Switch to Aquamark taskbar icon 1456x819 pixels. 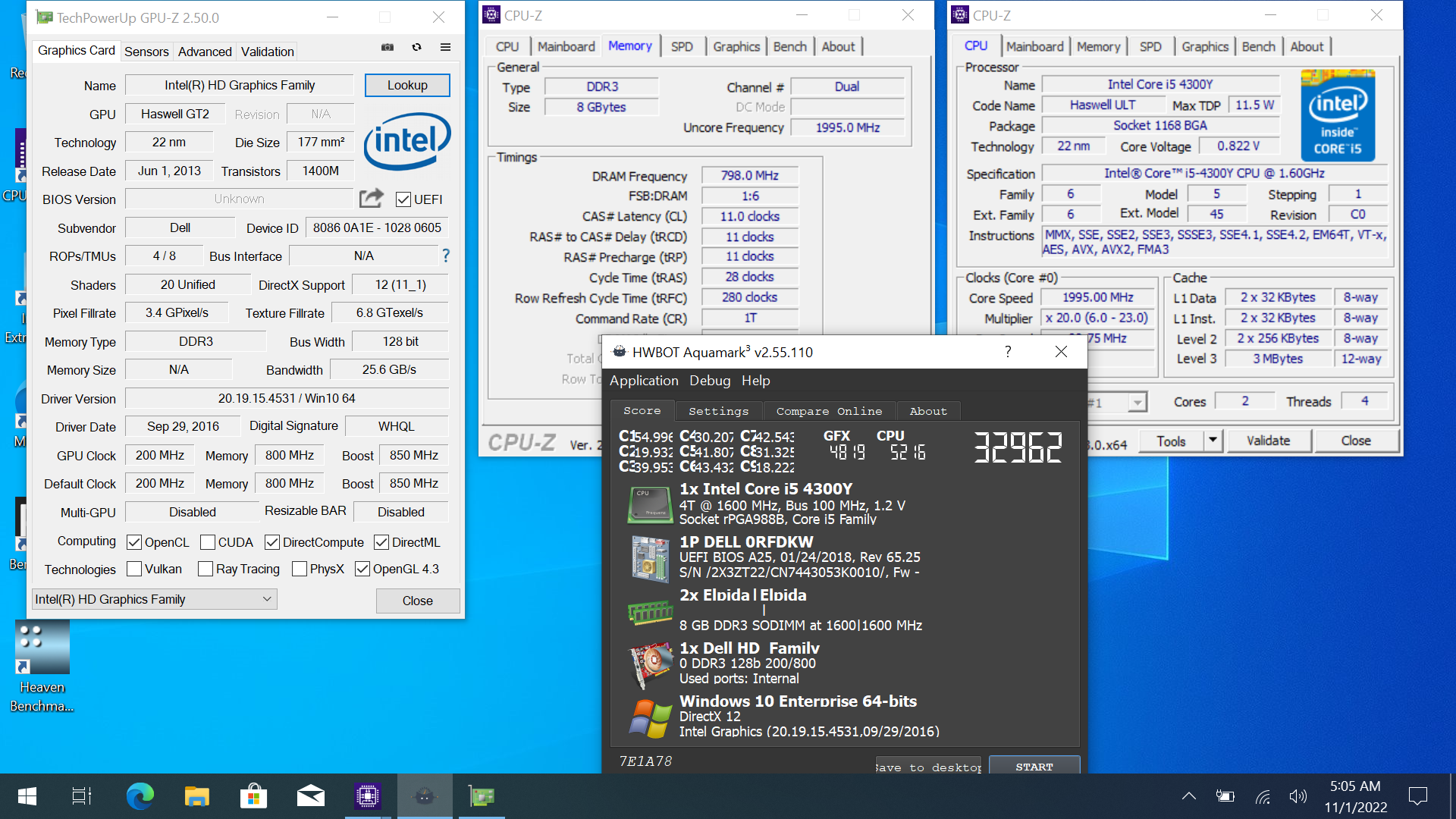pos(425,796)
